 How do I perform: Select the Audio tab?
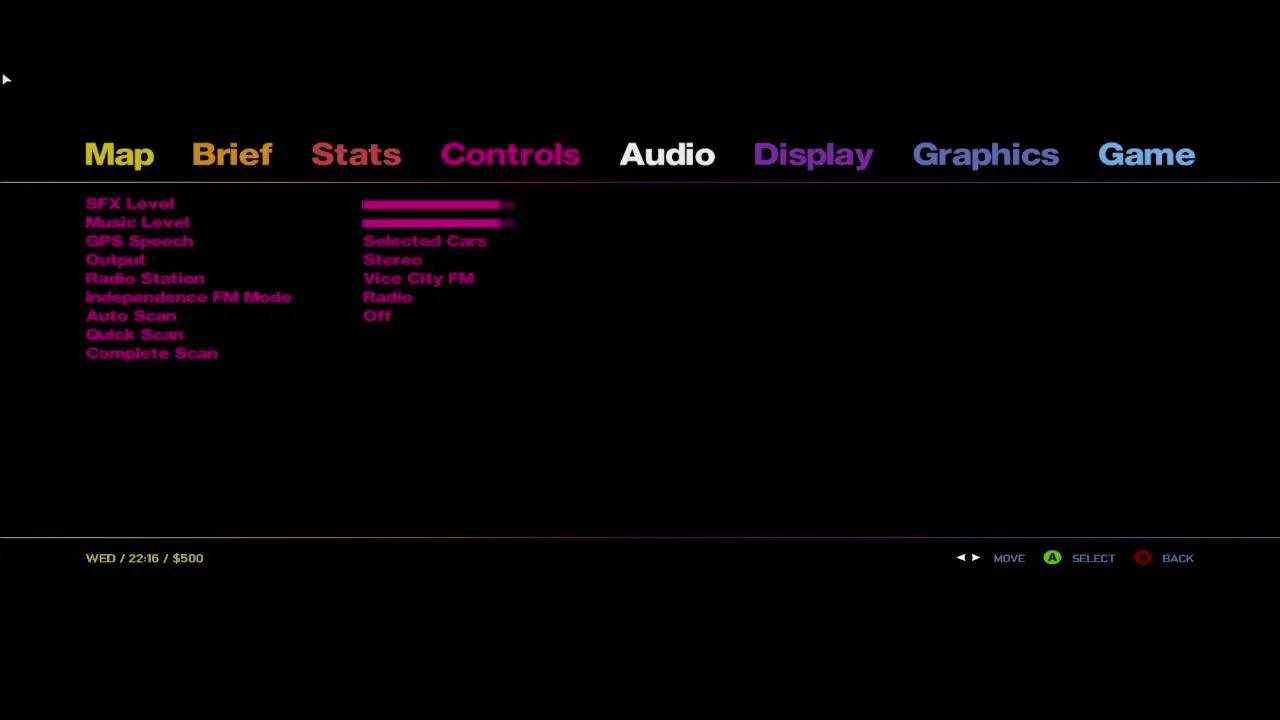pyautogui.click(x=667, y=154)
